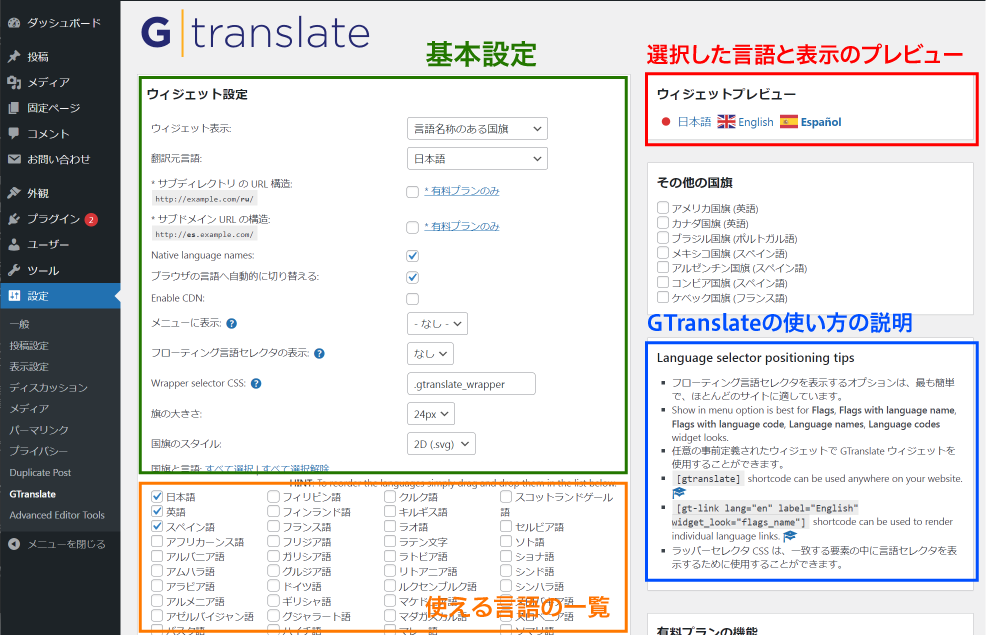Click Español link in widget preview
The image size is (986, 635).
pos(821,122)
